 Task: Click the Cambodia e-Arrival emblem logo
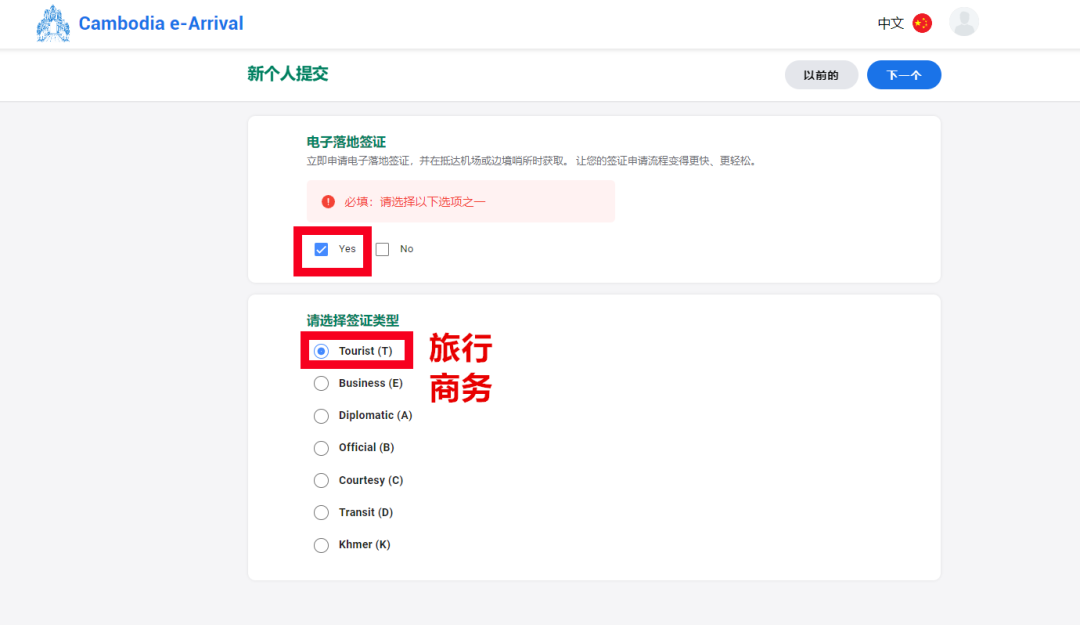53,24
